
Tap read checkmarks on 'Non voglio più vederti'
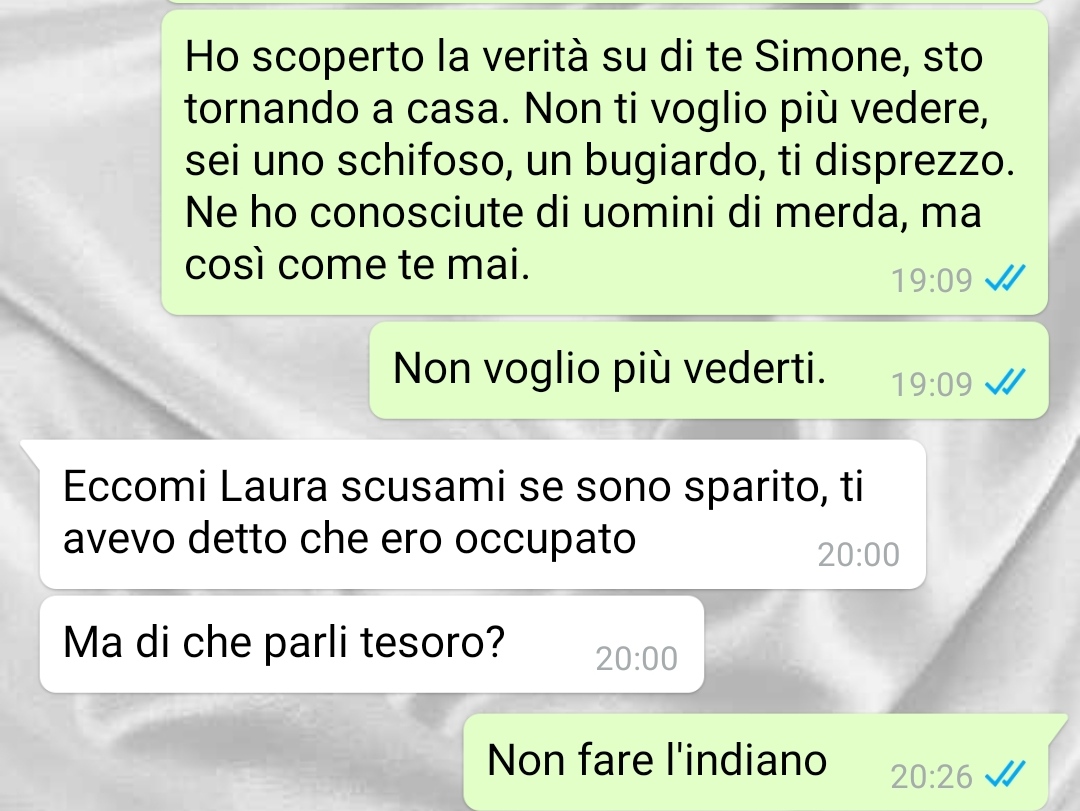point(1006,382)
